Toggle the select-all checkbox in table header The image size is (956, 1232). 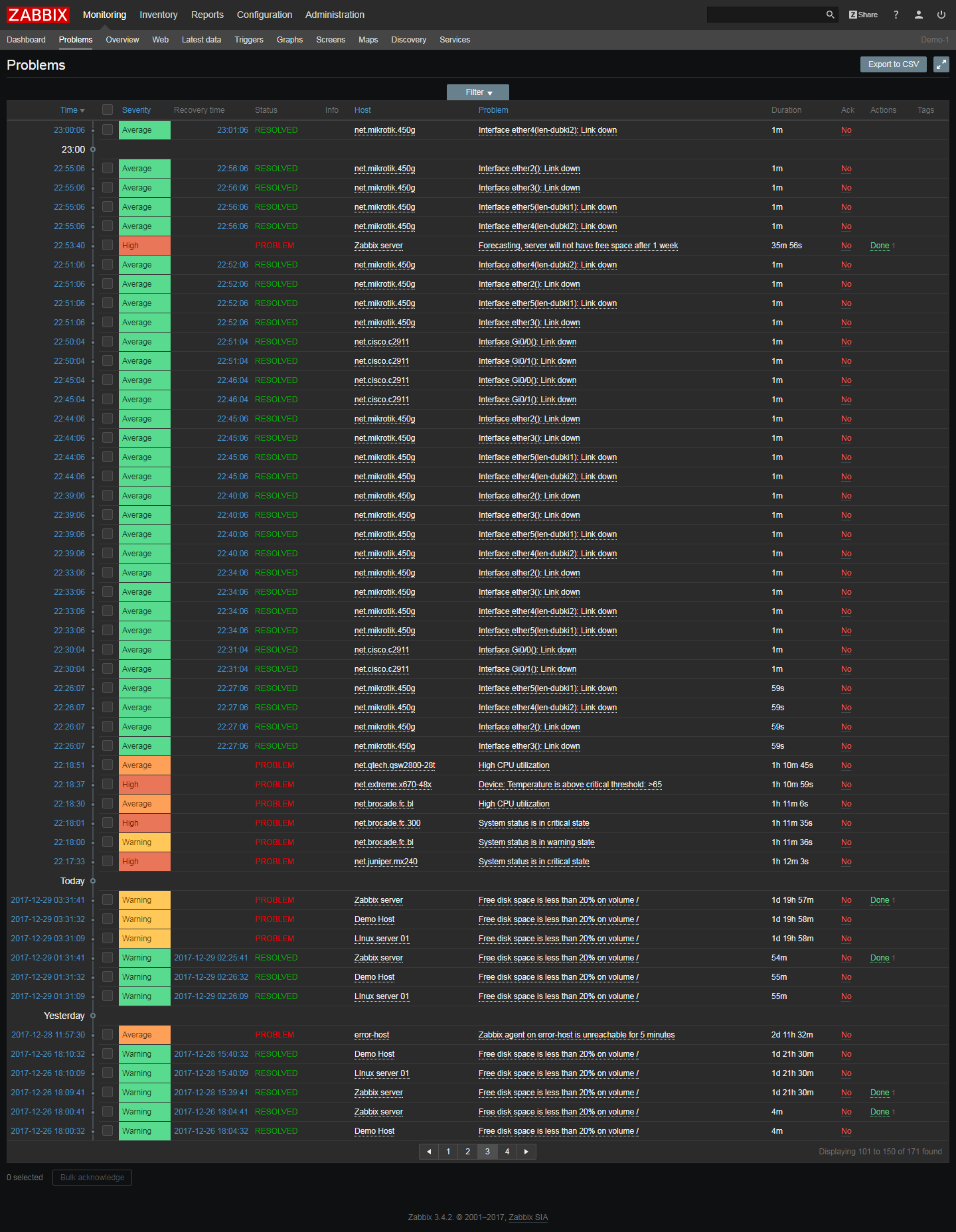[x=108, y=110]
